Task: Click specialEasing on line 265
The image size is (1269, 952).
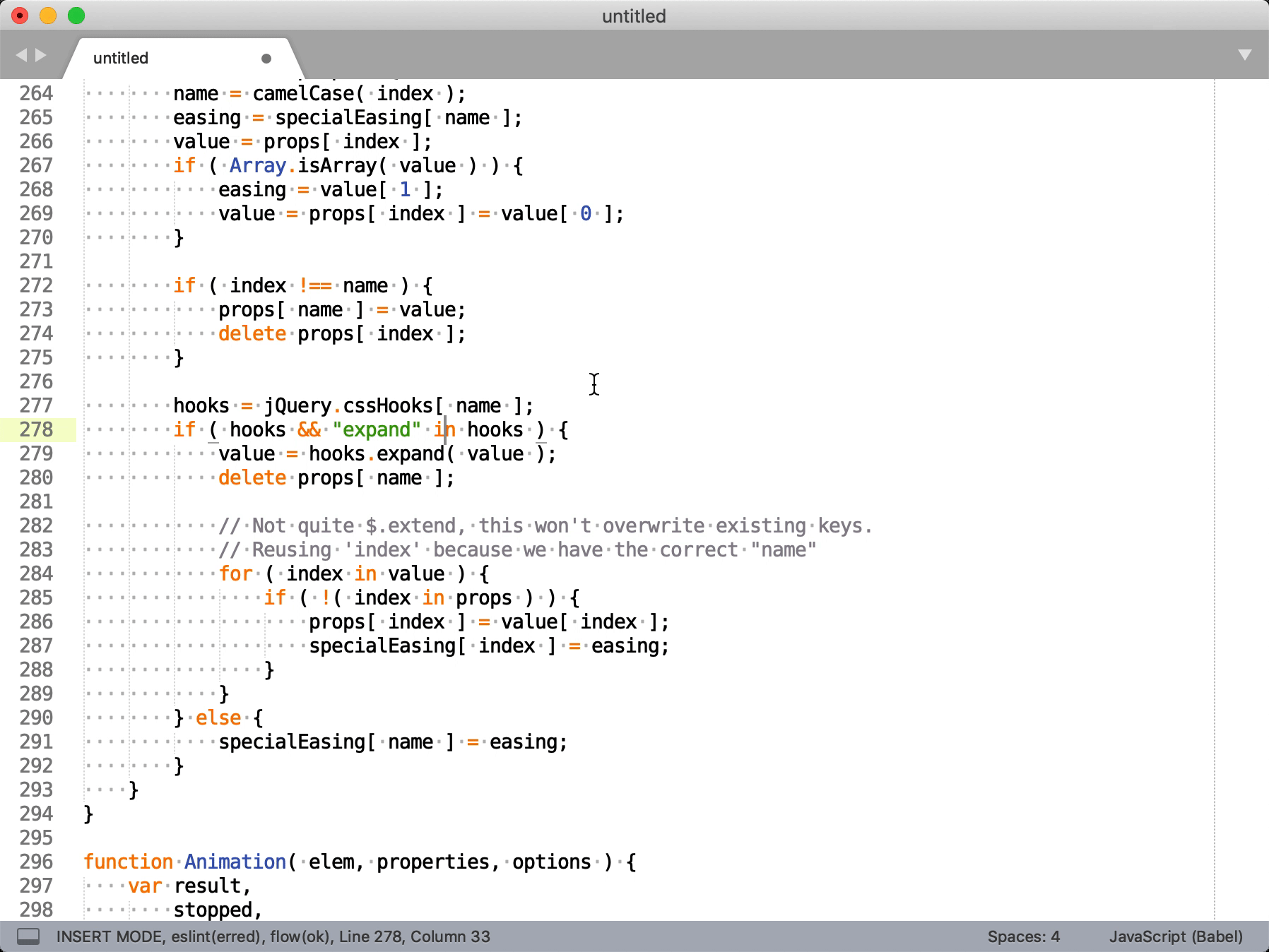Action: (x=348, y=117)
